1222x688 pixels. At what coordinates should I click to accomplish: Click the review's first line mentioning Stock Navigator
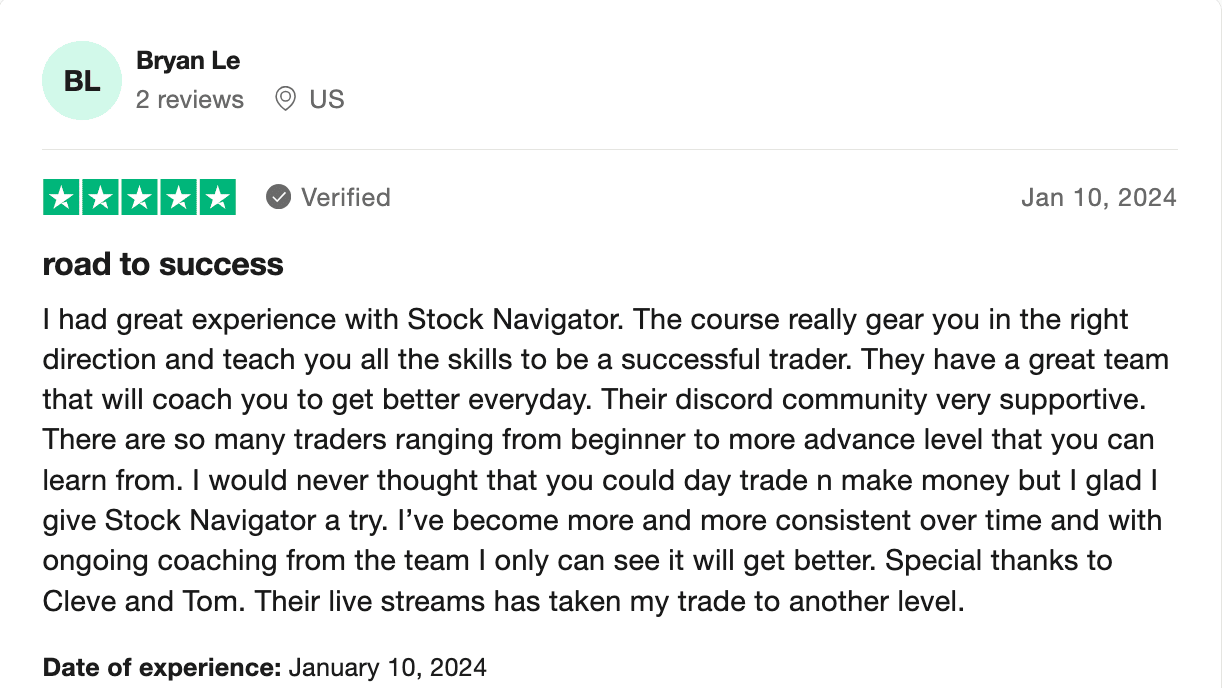click(585, 320)
